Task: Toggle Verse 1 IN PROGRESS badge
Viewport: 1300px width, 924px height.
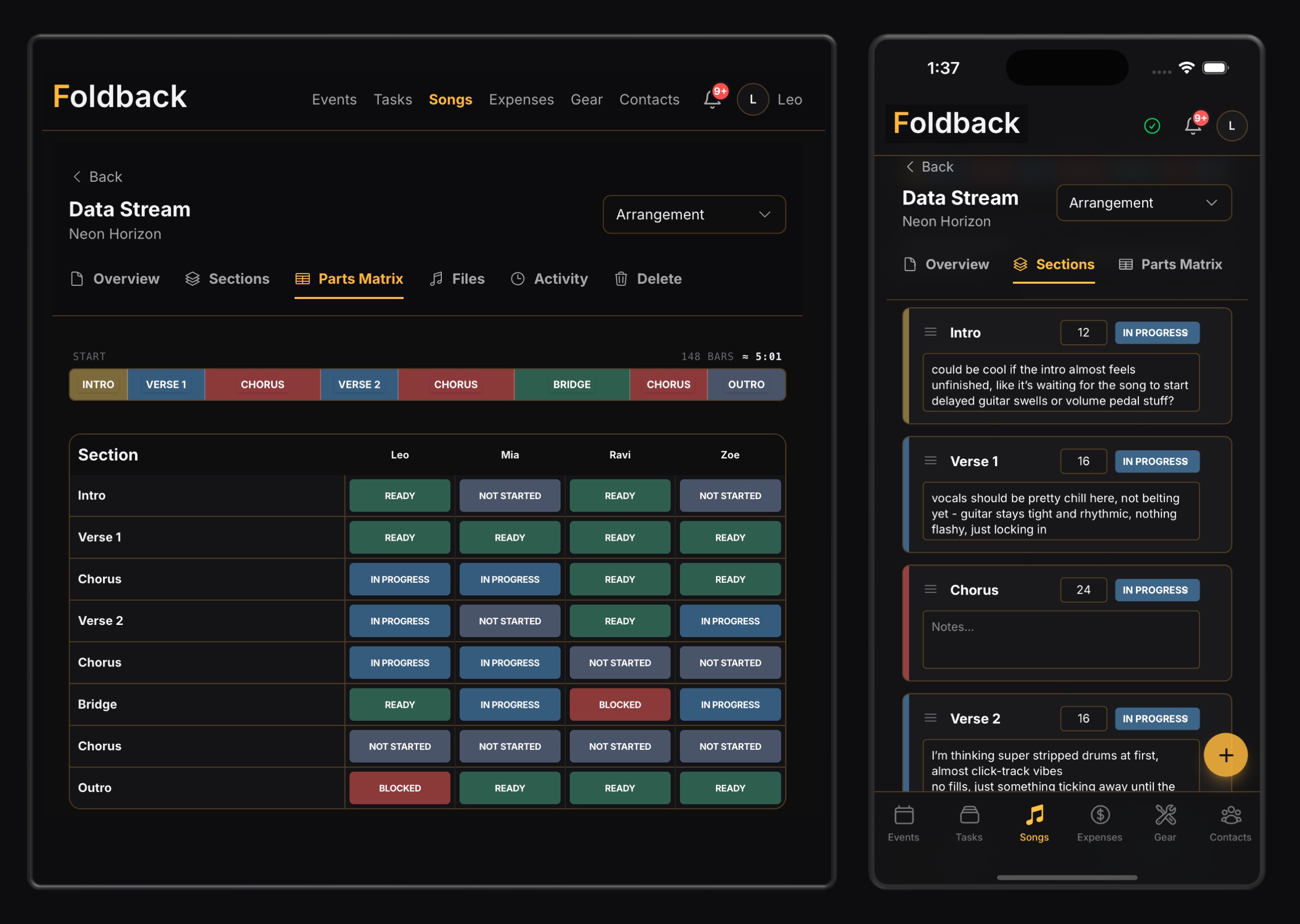Action: [1156, 461]
